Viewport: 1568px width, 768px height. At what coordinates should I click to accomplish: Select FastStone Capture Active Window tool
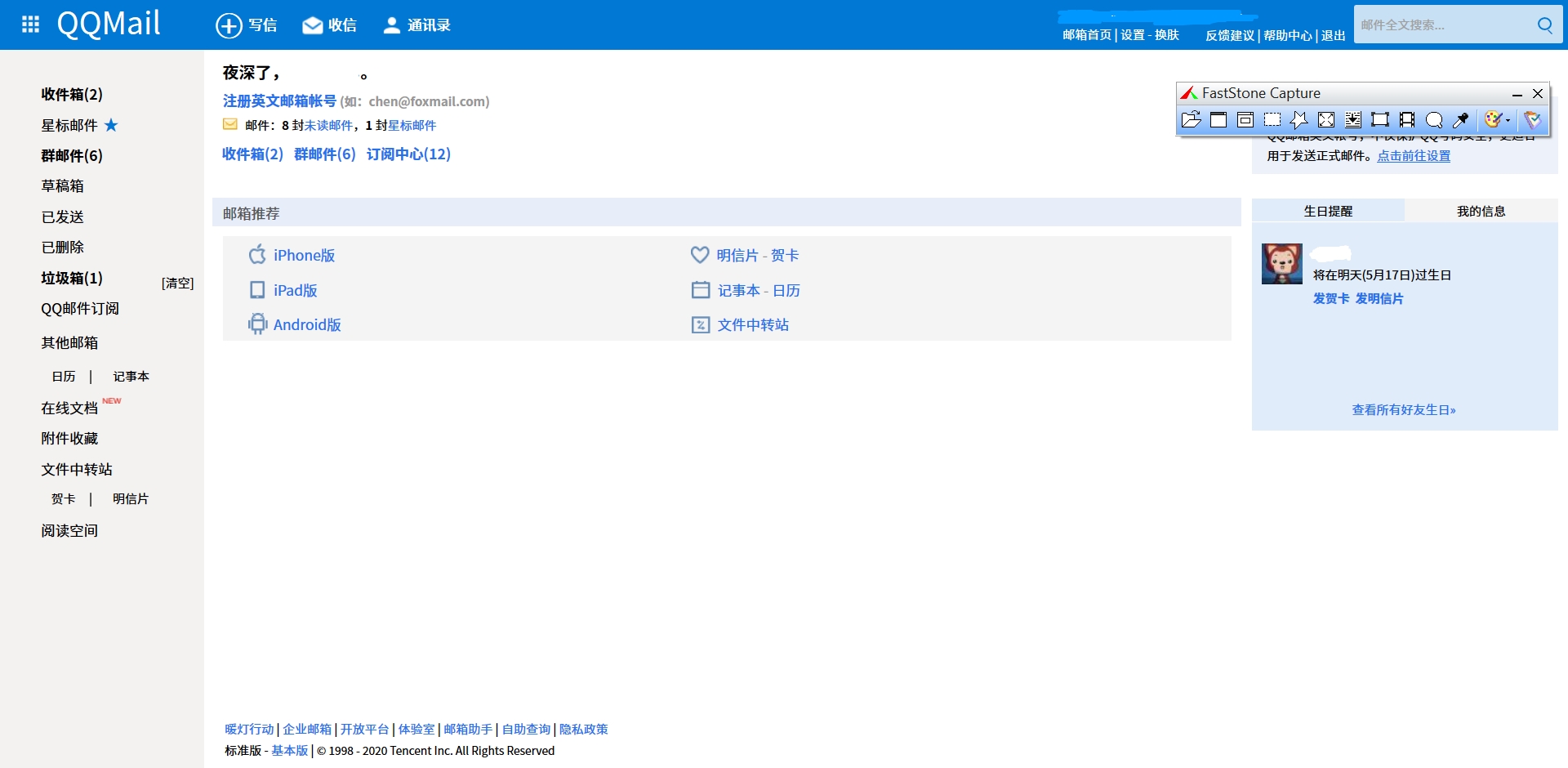(x=1218, y=120)
